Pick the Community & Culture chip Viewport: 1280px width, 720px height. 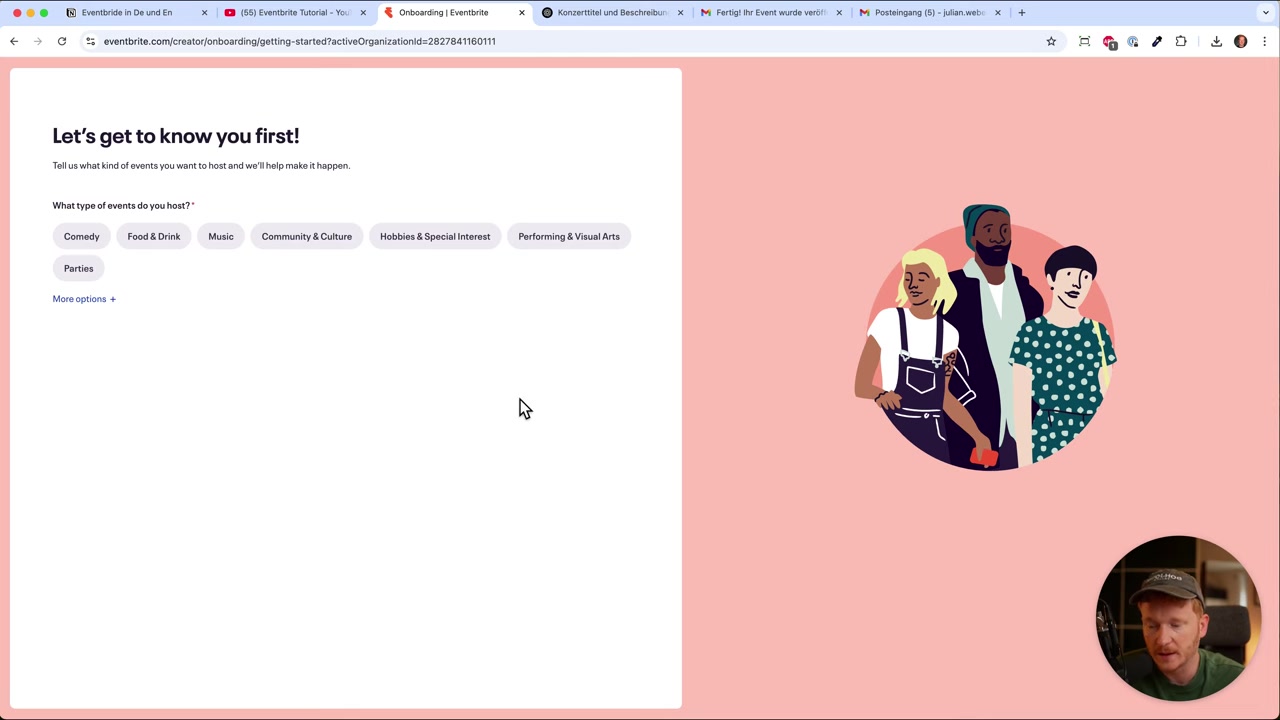tap(307, 237)
